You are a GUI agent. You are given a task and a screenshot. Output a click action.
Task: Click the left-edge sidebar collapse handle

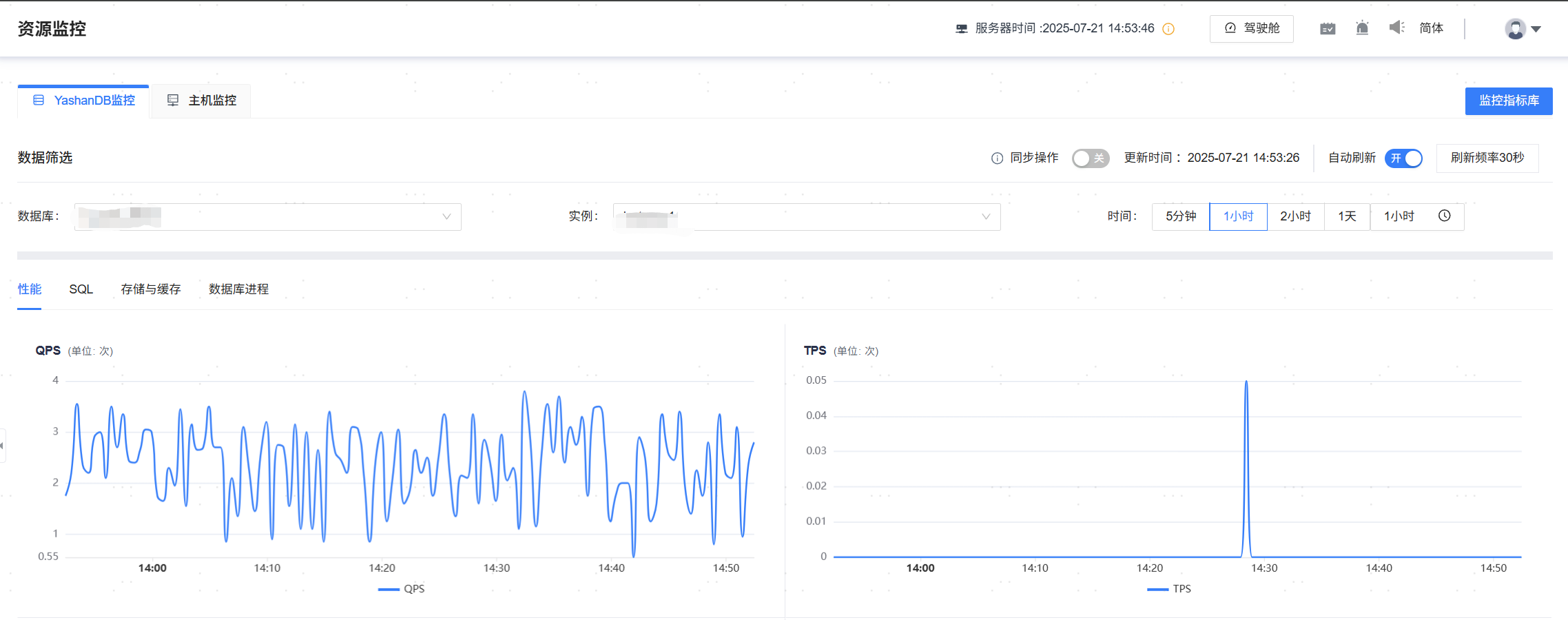click(x=3, y=446)
